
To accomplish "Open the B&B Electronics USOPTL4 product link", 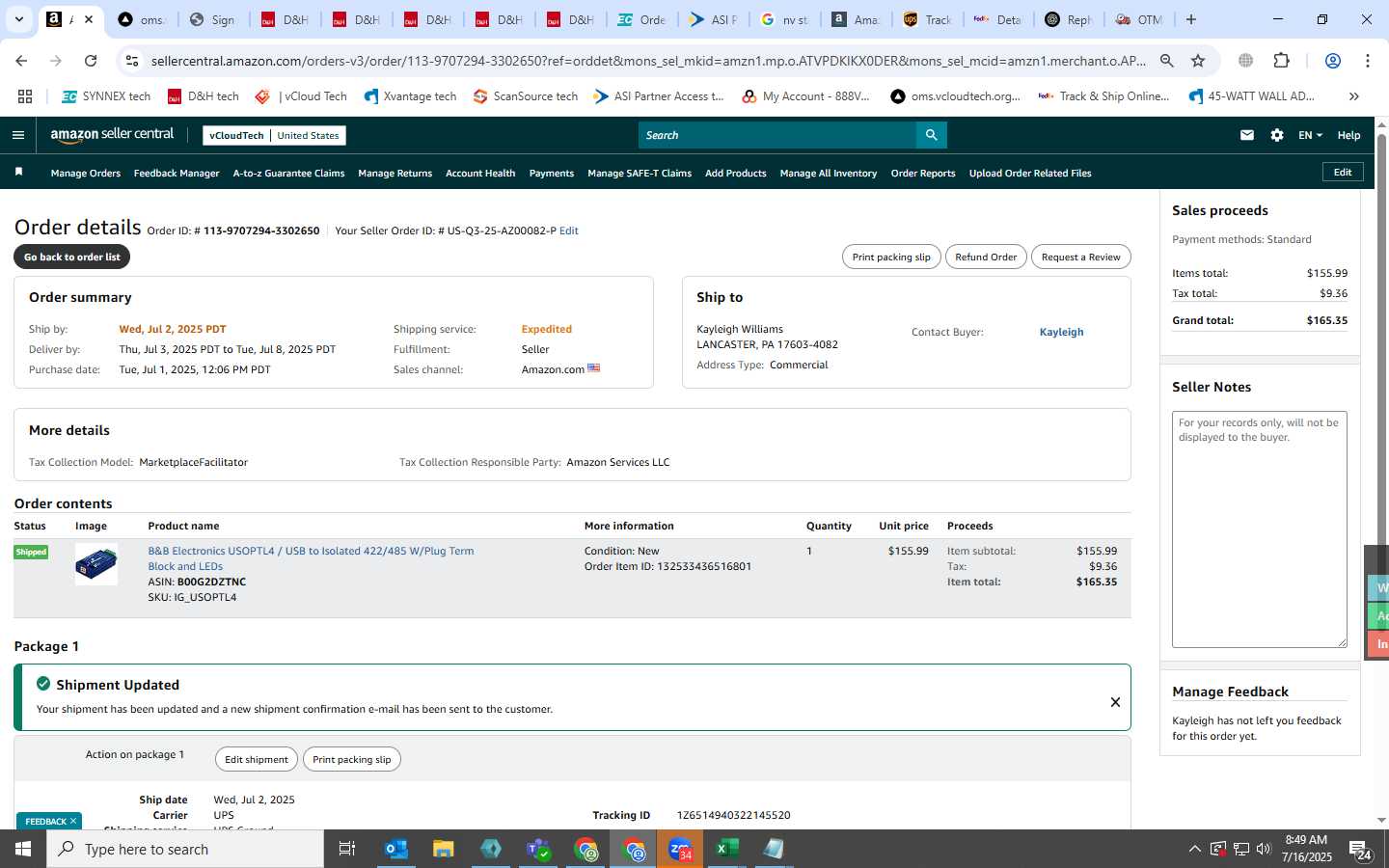I will 311,558.
